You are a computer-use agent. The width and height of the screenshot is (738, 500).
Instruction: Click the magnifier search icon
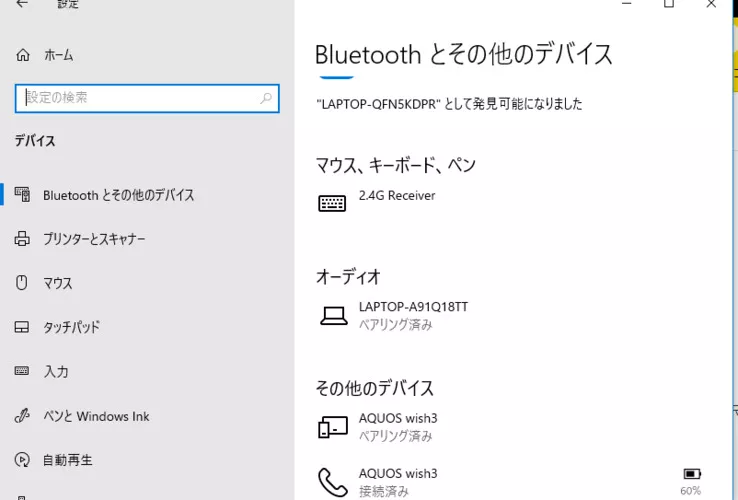266,98
